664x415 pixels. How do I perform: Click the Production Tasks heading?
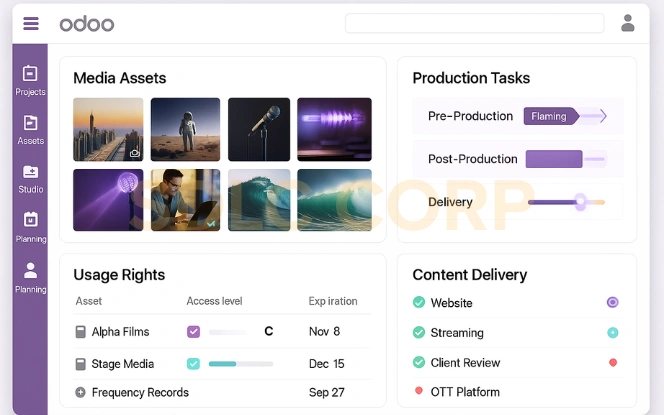point(471,78)
